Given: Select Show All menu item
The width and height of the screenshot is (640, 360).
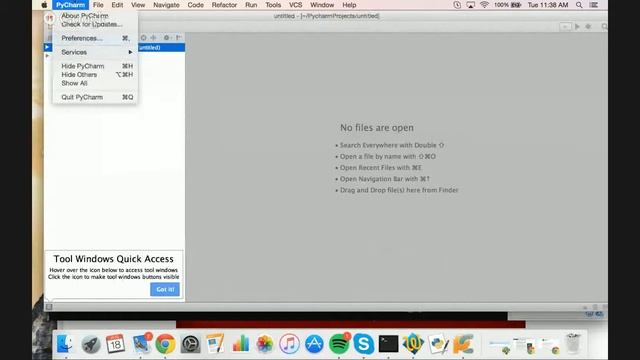Looking at the screenshot, I should 95,83.
